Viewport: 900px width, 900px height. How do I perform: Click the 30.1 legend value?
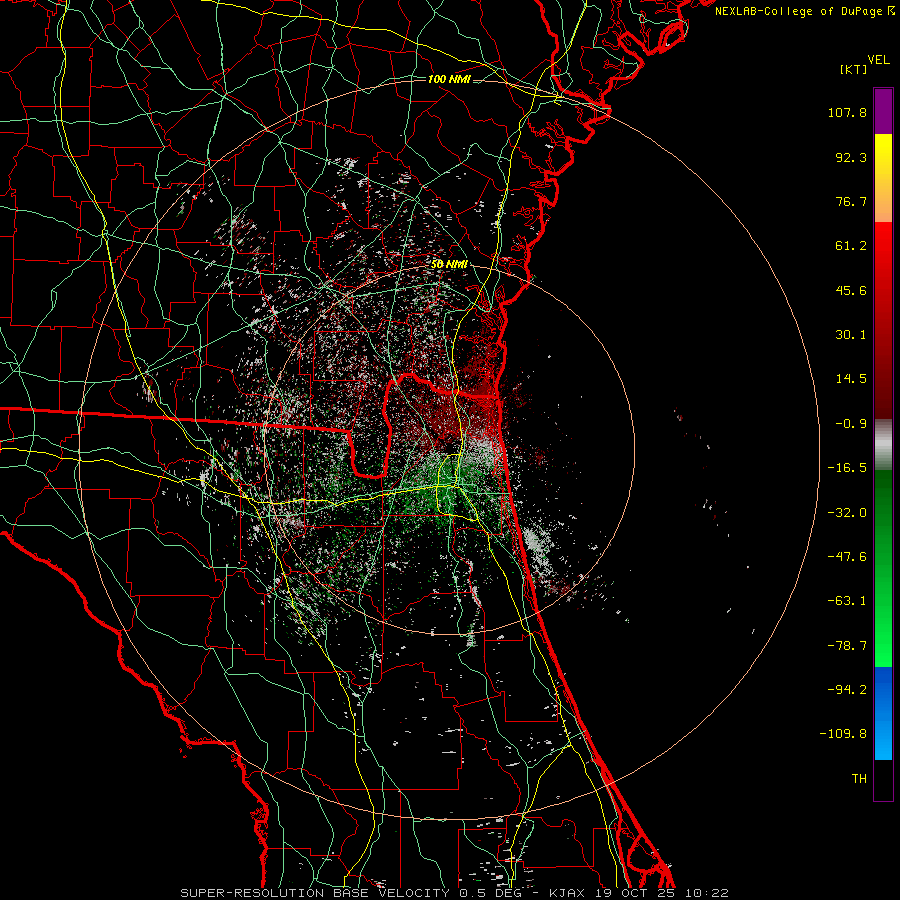point(851,335)
